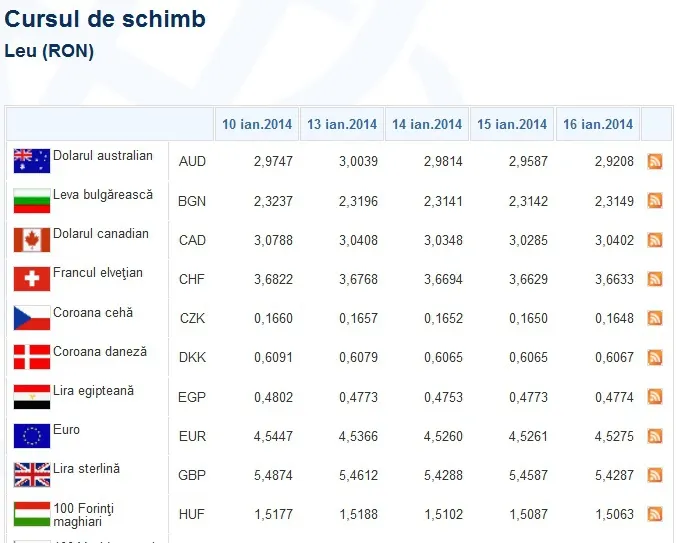Open RSS feed for Leva bulgărească
Viewport: 677px width, 543px height.
[x=655, y=201]
